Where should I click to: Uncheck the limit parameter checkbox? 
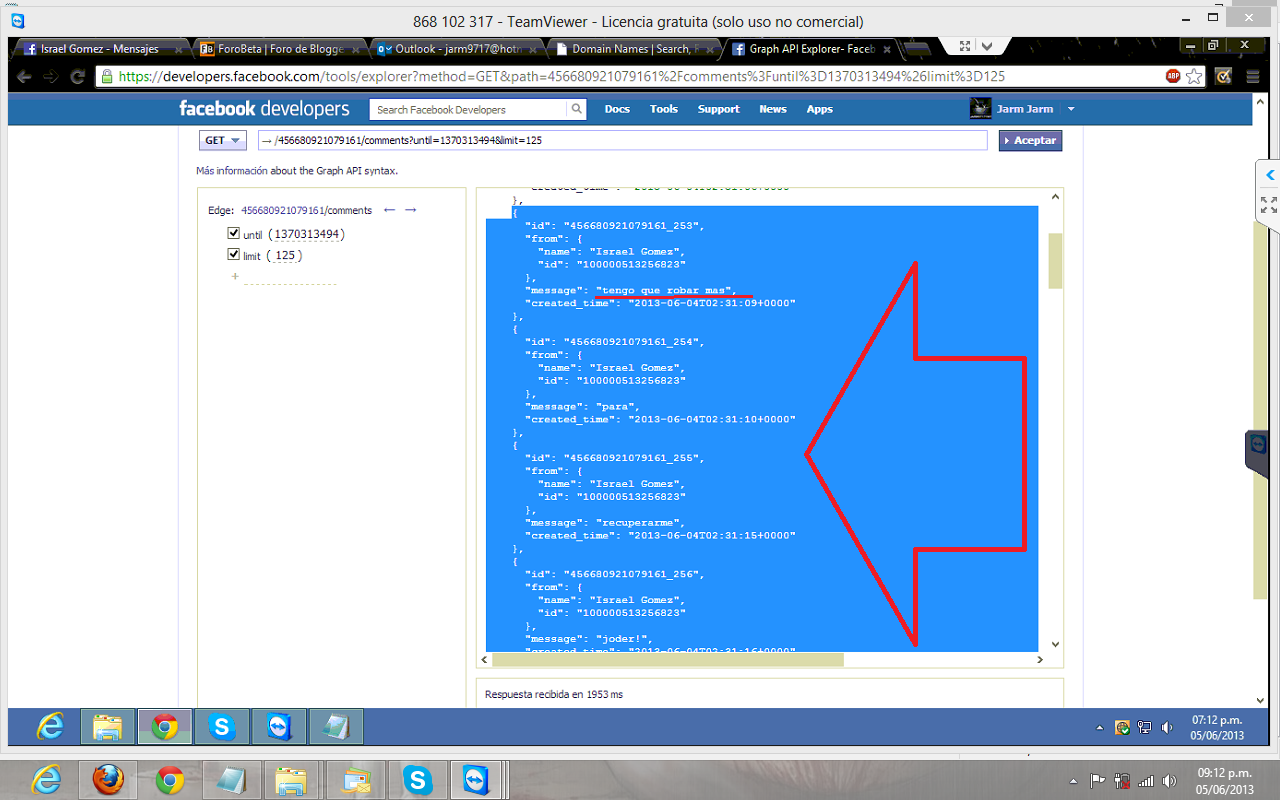pyautogui.click(x=234, y=255)
